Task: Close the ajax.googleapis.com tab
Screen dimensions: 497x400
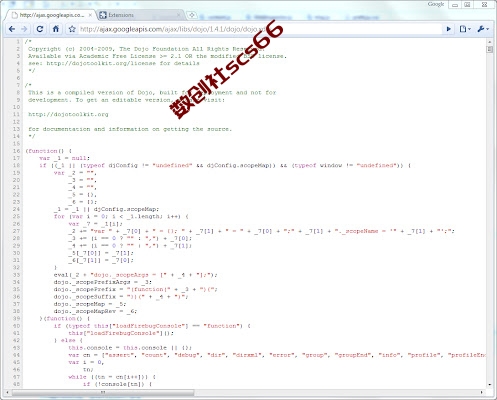Action: point(90,15)
